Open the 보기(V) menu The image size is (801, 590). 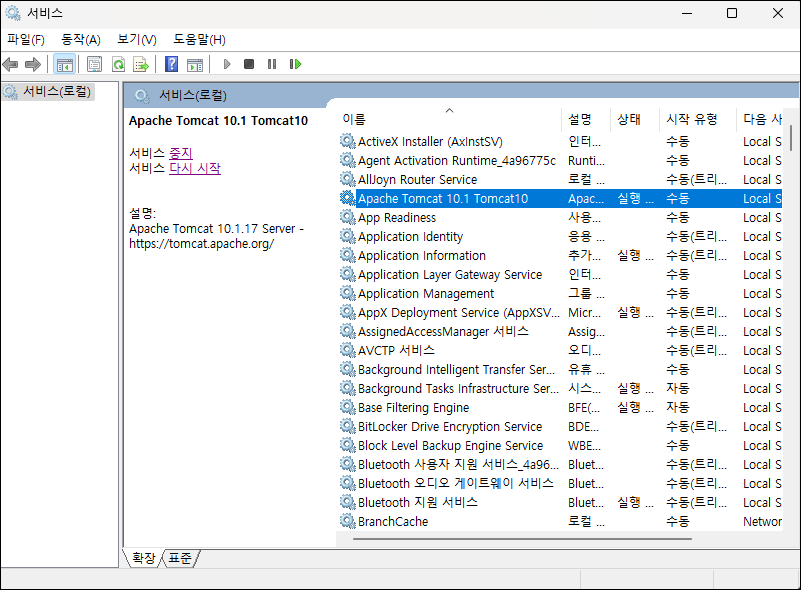(136, 39)
